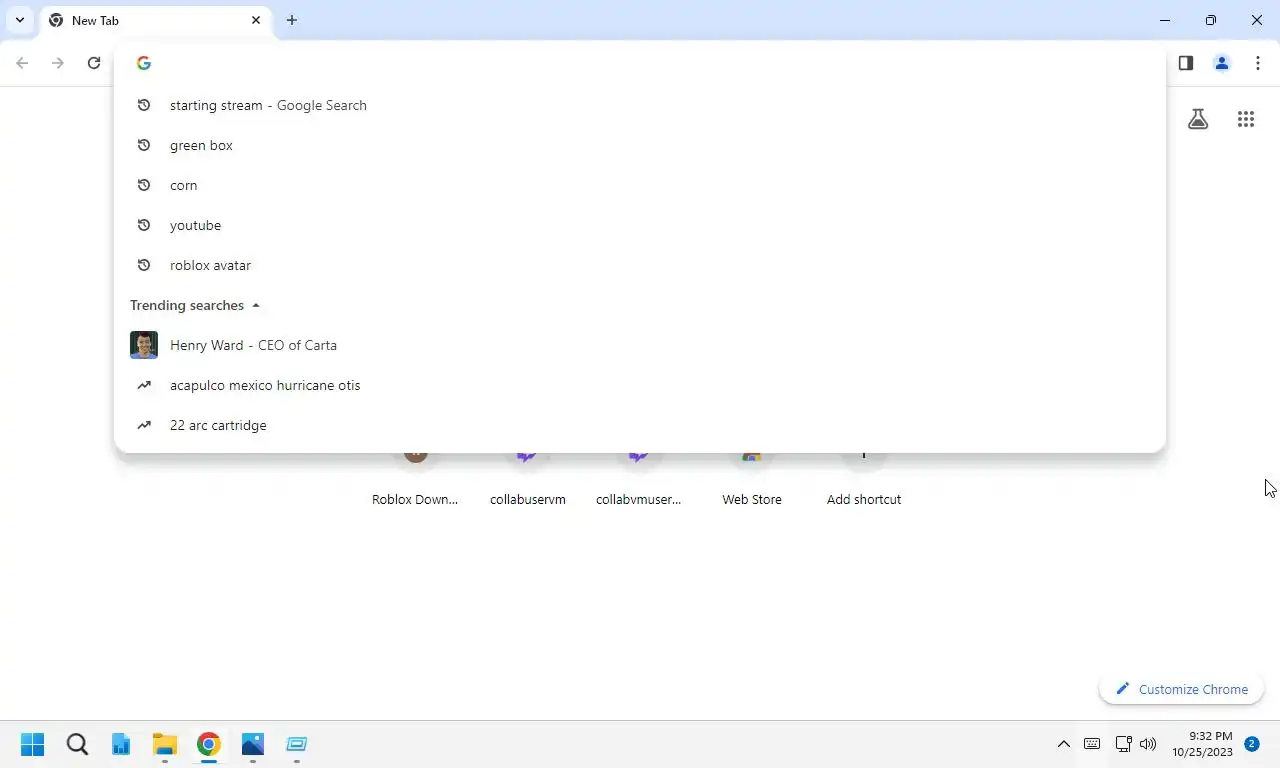The height and width of the screenshot is (768, 1280).
Task: Open the notification badge showing 2
Action: point(1252,744)
